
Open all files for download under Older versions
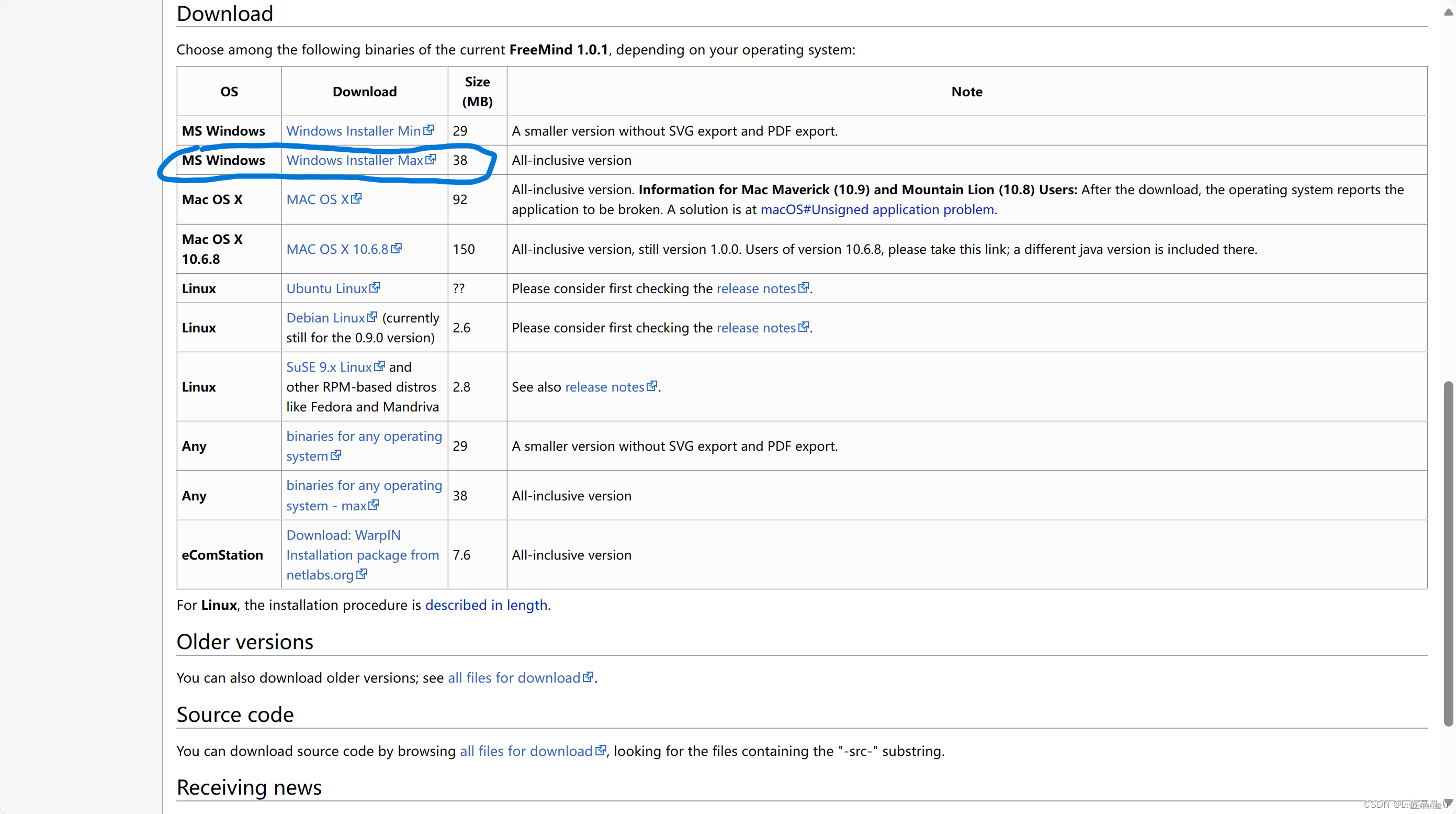(x=514, y=678)
